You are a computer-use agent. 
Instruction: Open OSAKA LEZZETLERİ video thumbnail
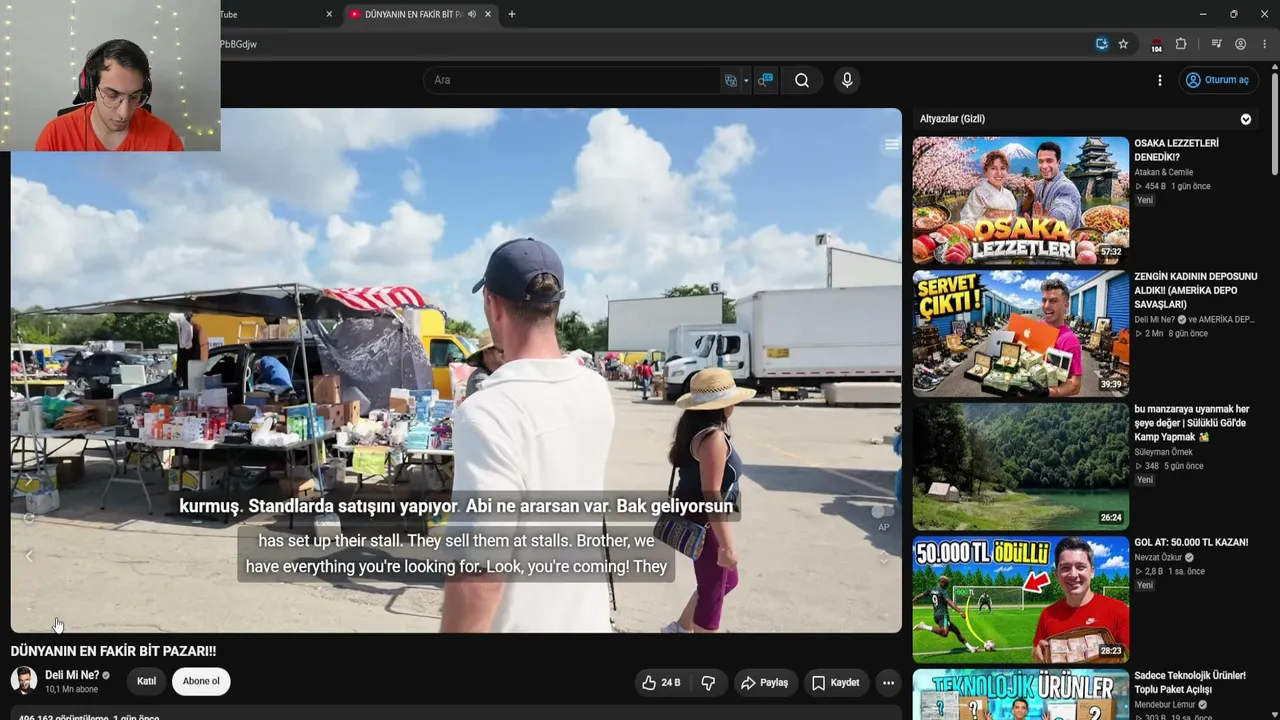[1020, 199]
